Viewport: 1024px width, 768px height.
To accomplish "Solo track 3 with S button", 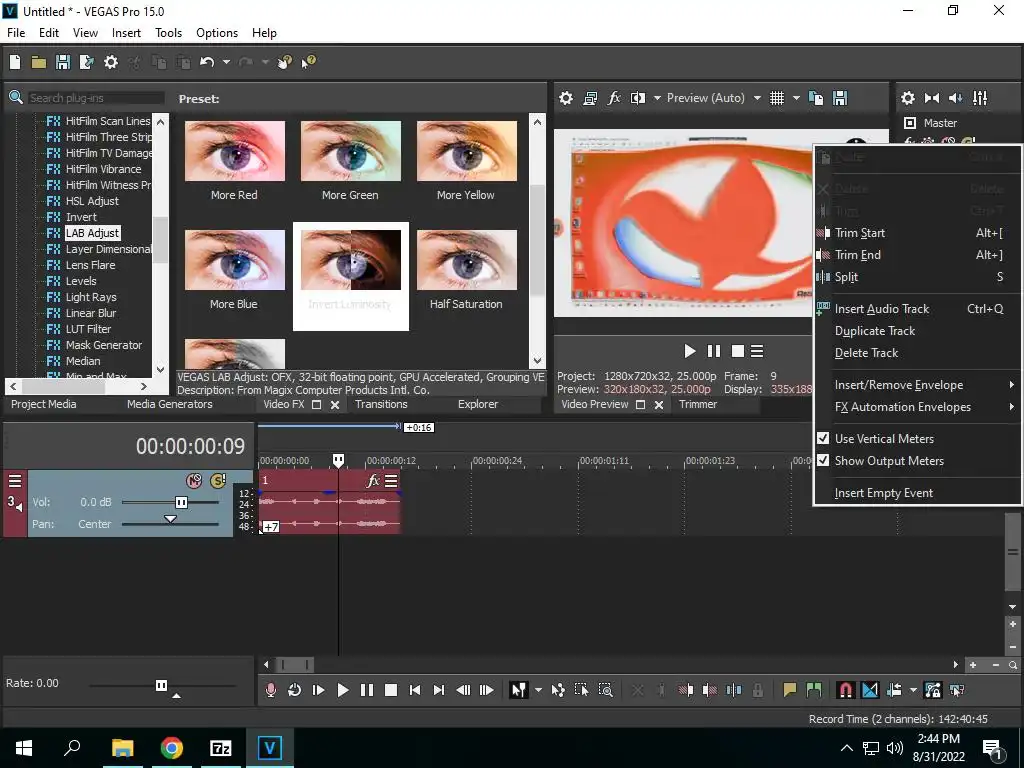I will (218, 481).
